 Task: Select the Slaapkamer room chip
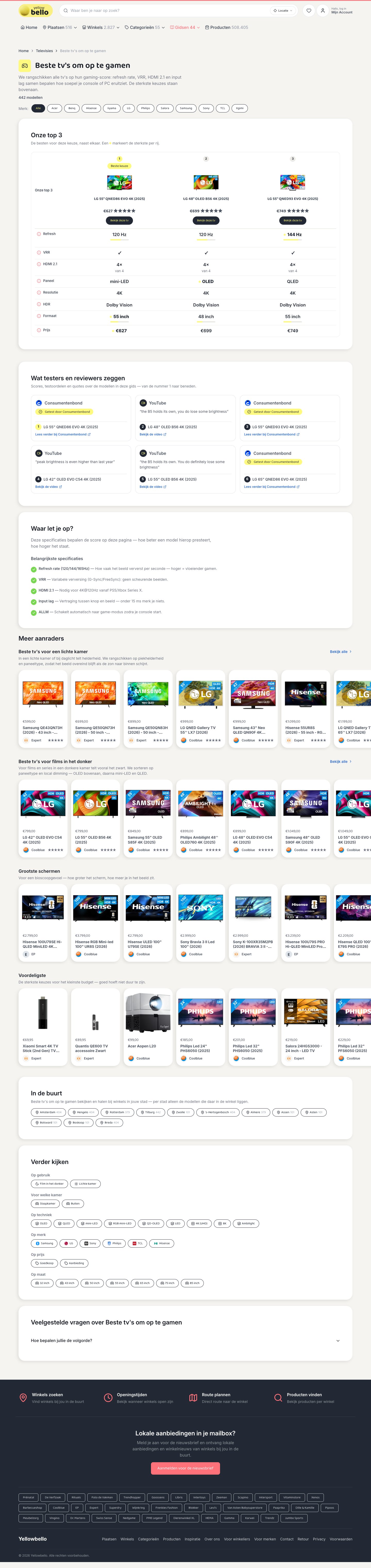(46, 1203)
